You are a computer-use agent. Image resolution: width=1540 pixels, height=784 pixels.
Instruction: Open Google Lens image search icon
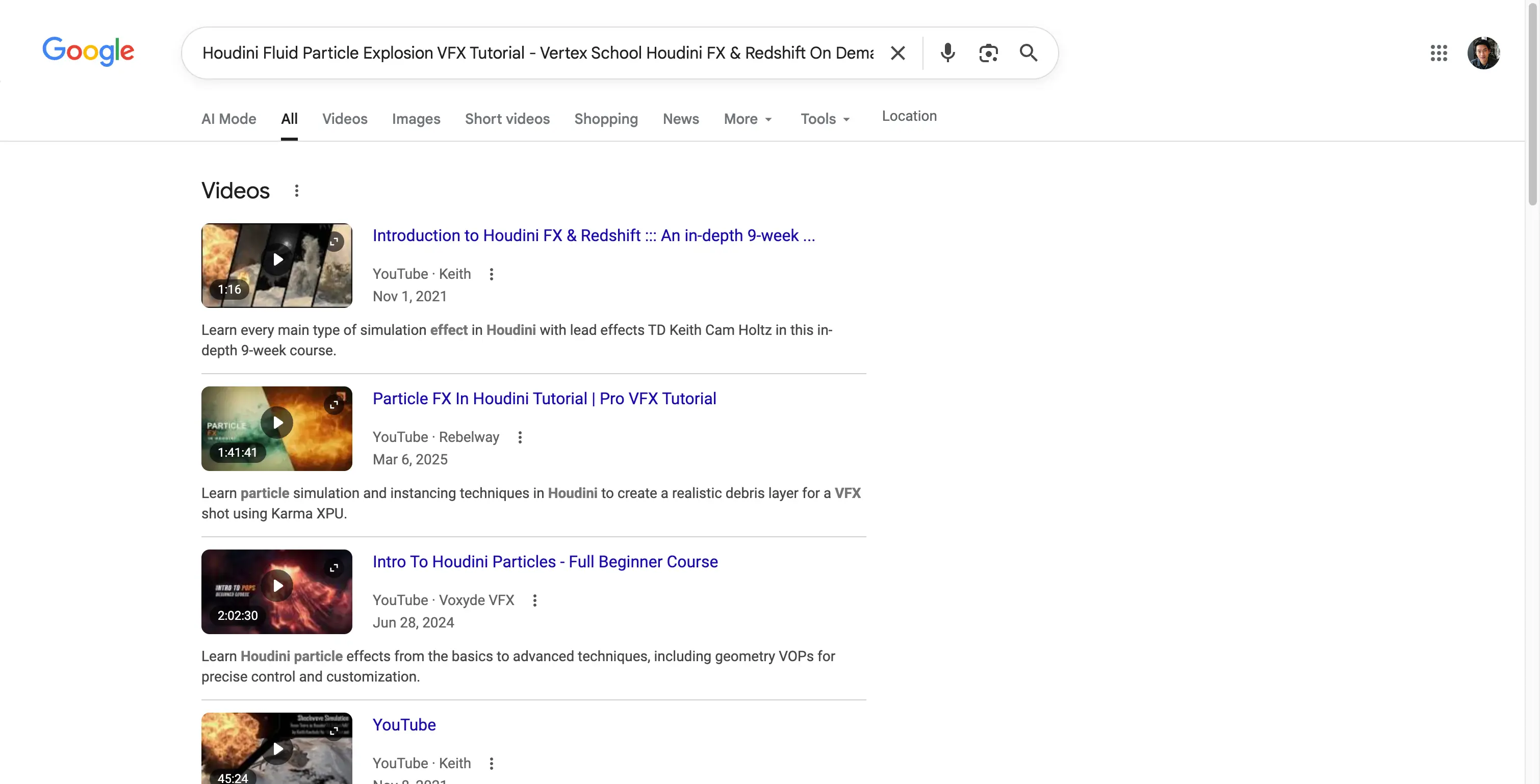point(988,53)
